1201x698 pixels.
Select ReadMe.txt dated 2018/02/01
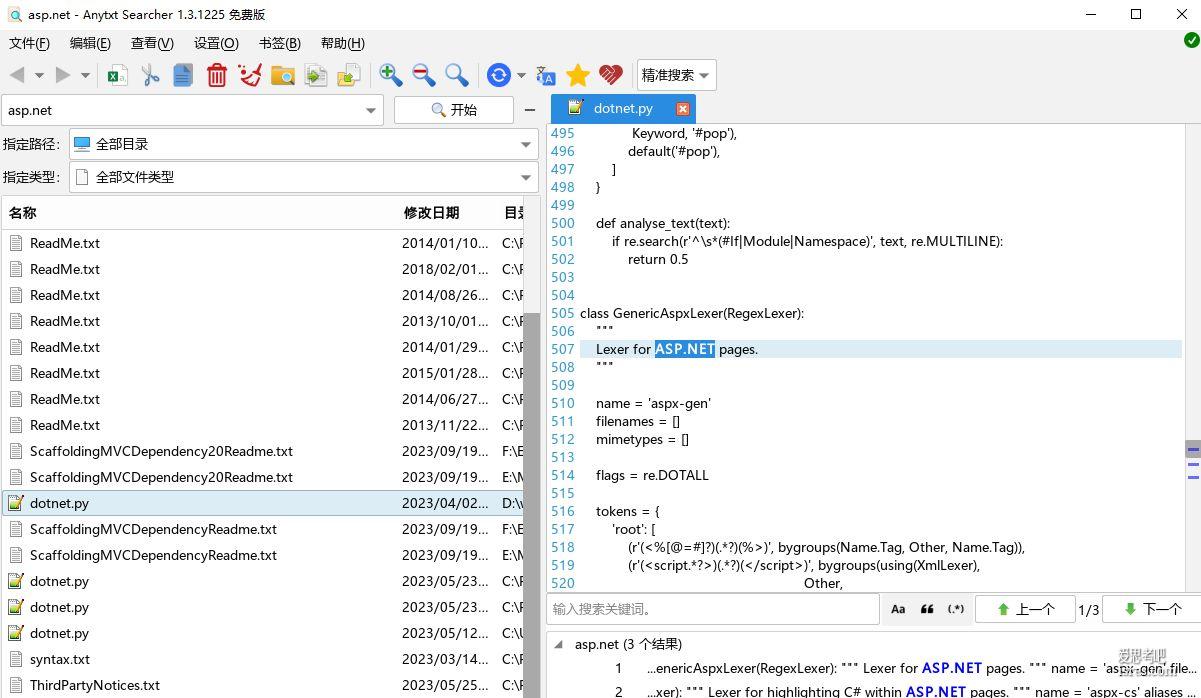[x=262, y=269]
